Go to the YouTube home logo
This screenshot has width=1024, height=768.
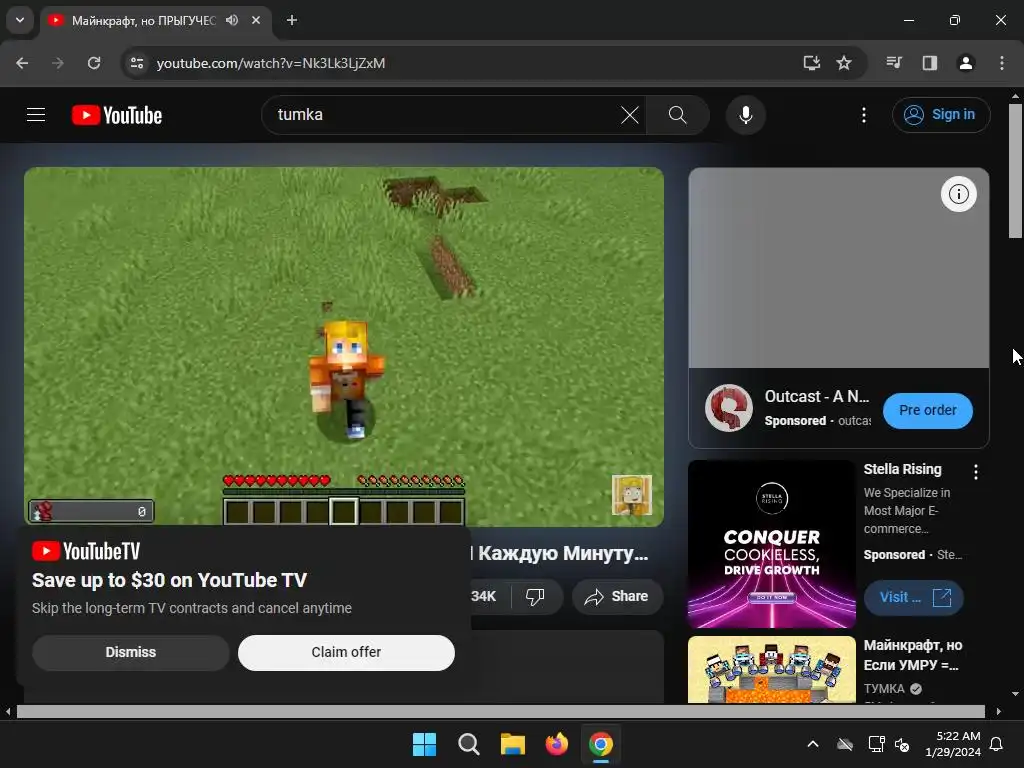click(117, 115)
